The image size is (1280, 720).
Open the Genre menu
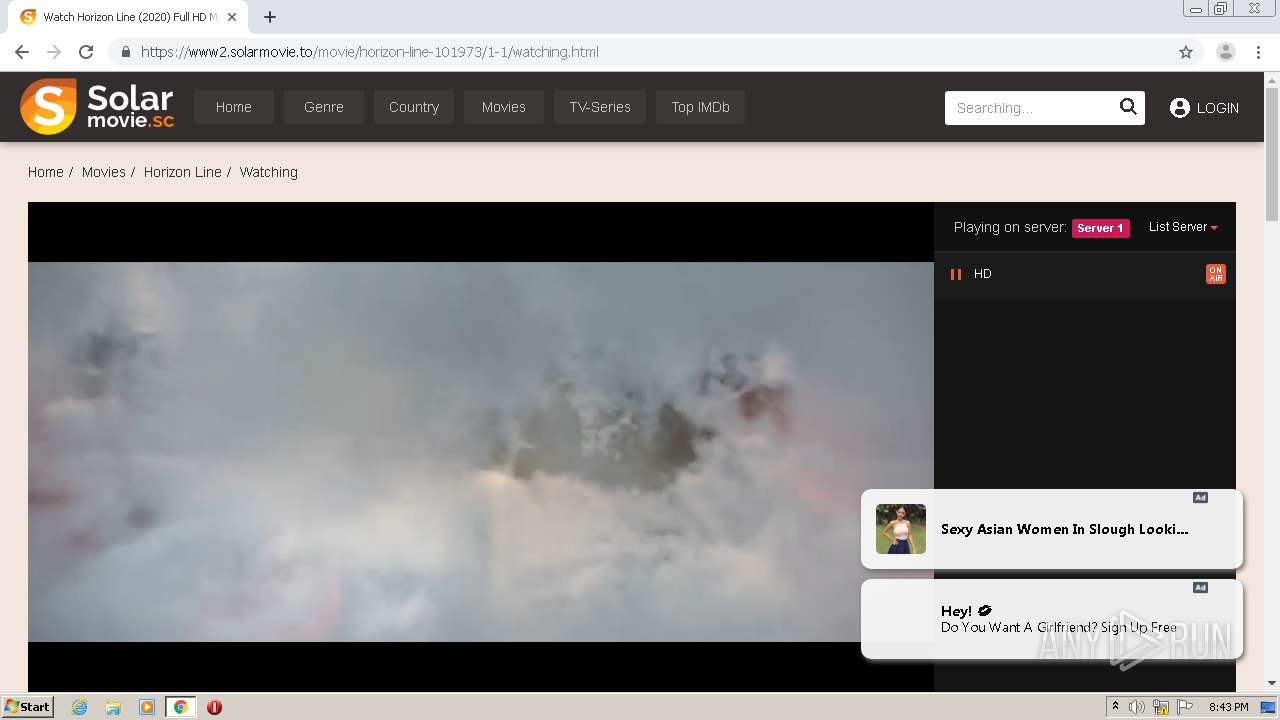324,107
